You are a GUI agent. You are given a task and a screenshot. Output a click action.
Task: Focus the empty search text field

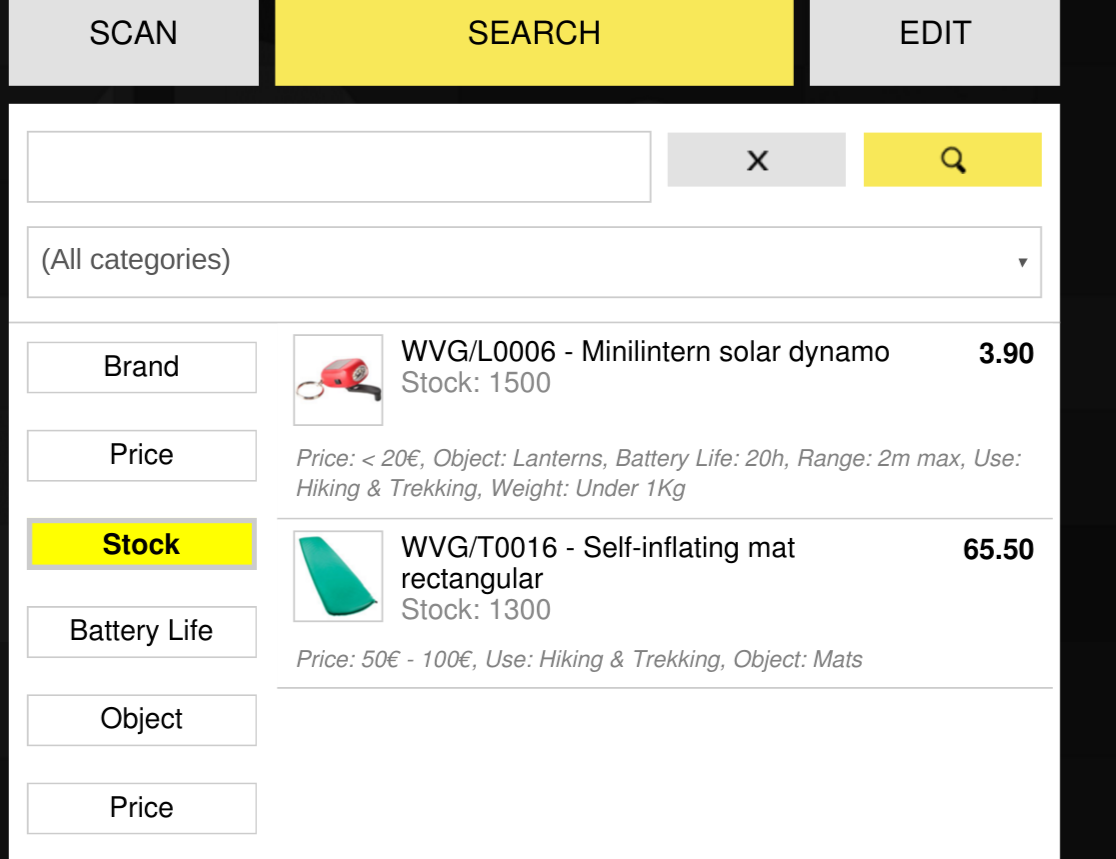pyautogui.click(x=339, y=167)
